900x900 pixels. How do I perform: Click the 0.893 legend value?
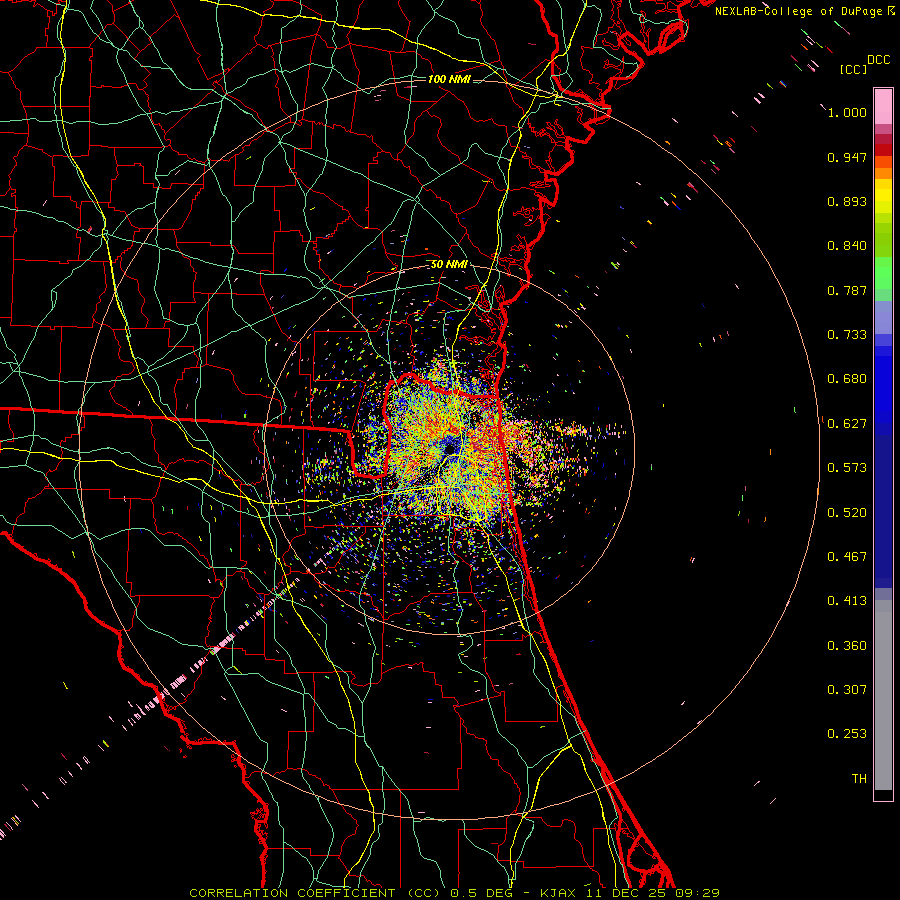tap(847, 201)
